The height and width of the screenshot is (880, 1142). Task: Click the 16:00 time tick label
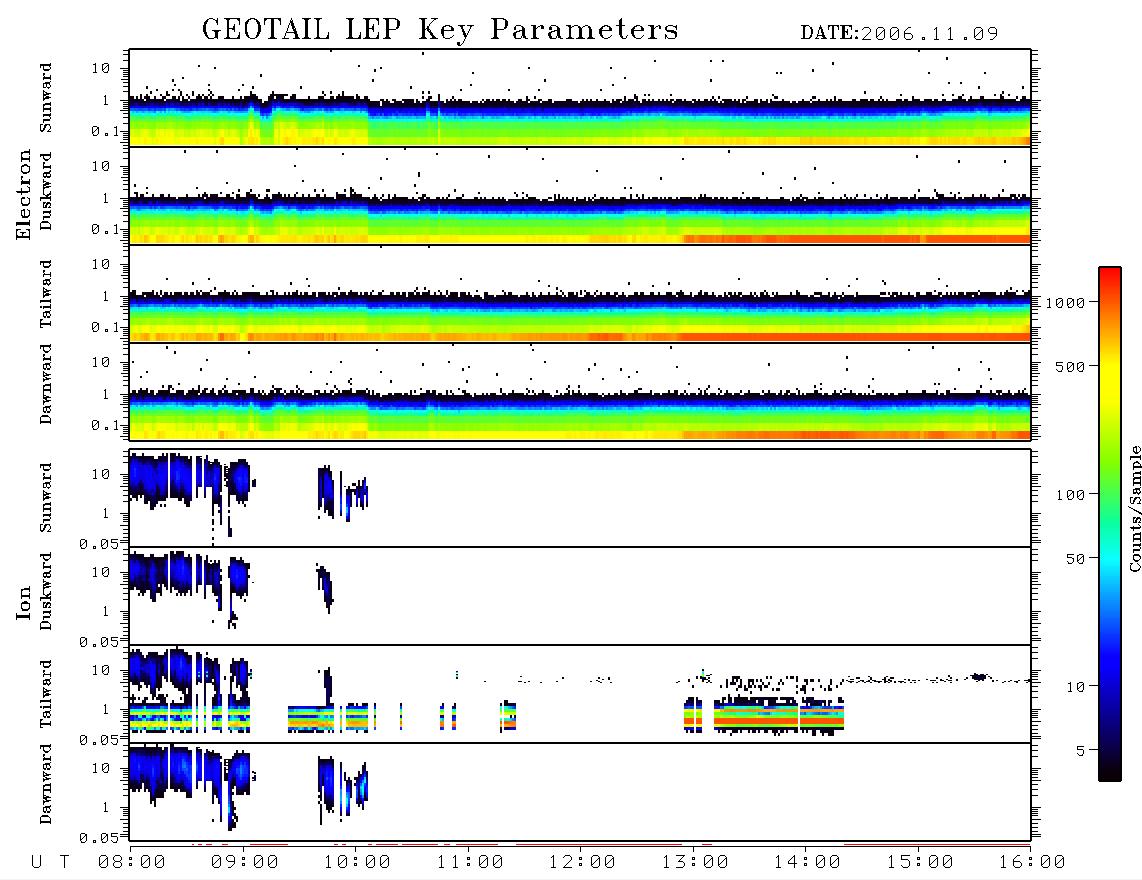[x=1032, y=863]
